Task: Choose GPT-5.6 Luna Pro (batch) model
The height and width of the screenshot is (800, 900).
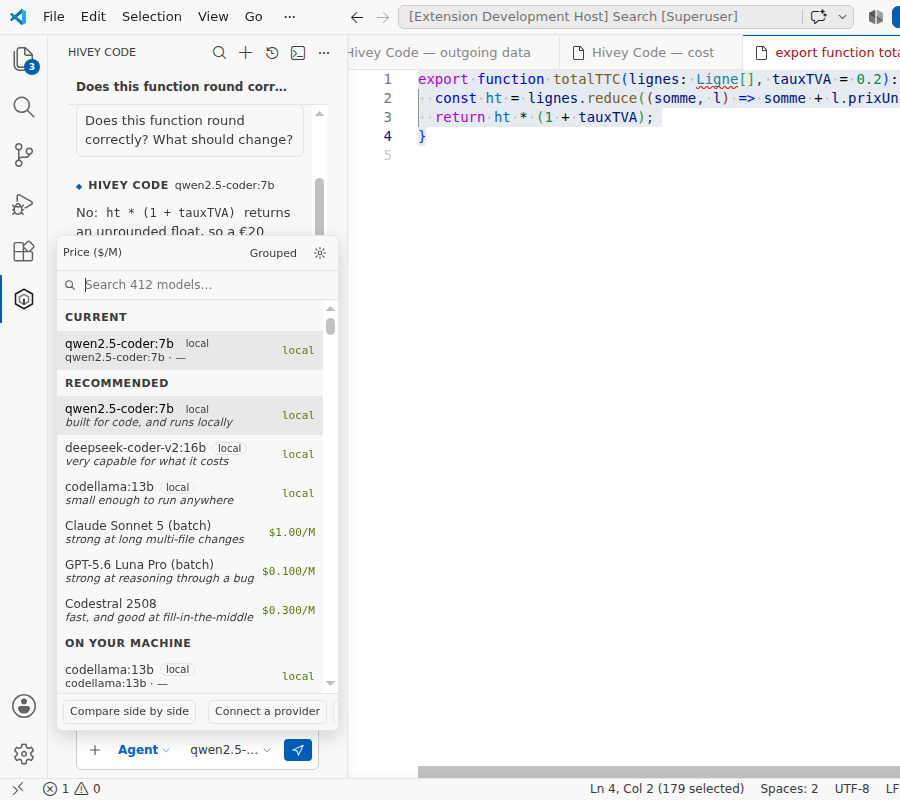Action: tap(190, 571)
